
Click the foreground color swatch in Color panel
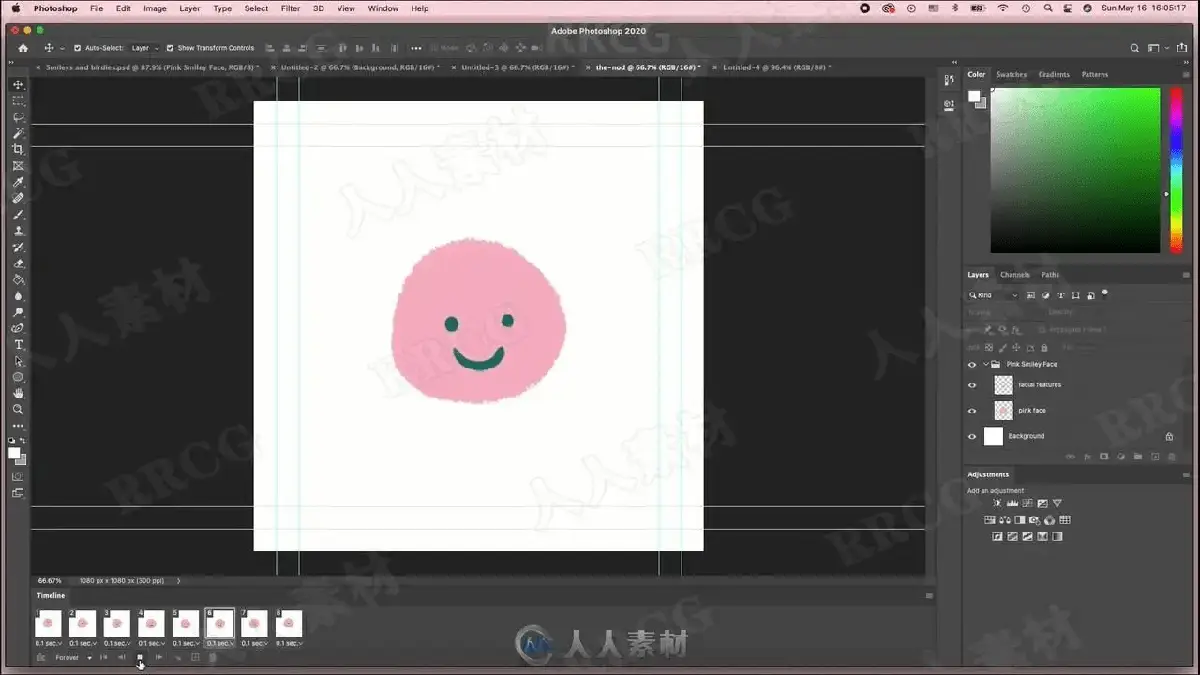(x=975, y=97)
